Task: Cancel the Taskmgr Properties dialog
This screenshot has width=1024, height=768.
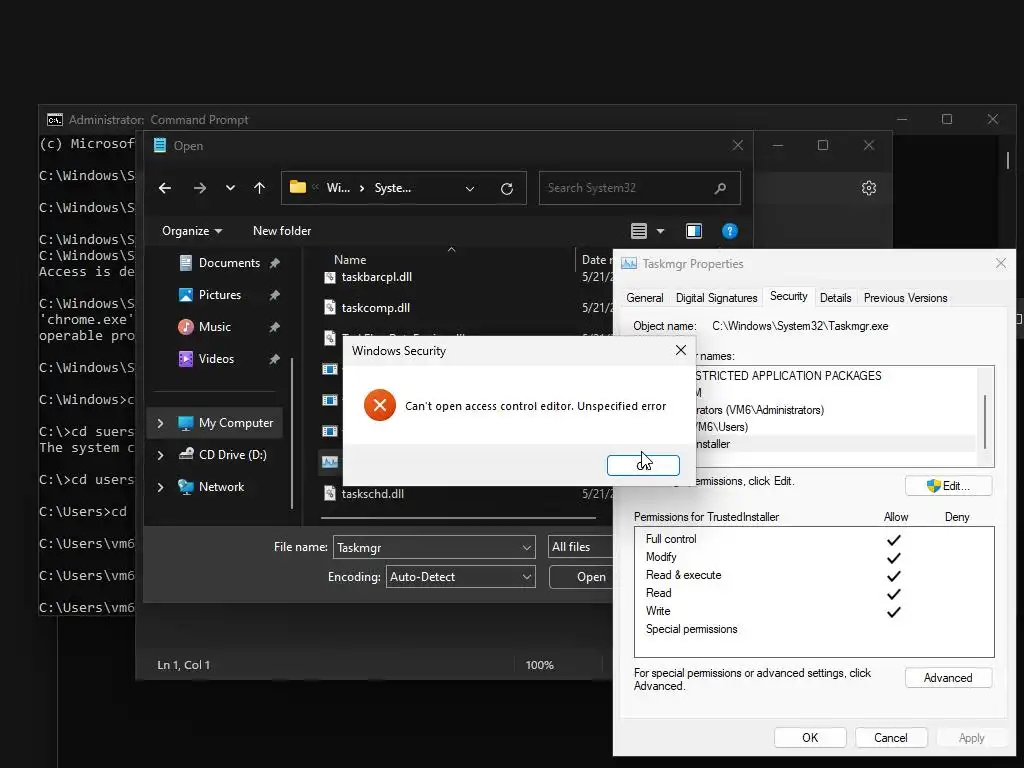Action: coord(891,738)
